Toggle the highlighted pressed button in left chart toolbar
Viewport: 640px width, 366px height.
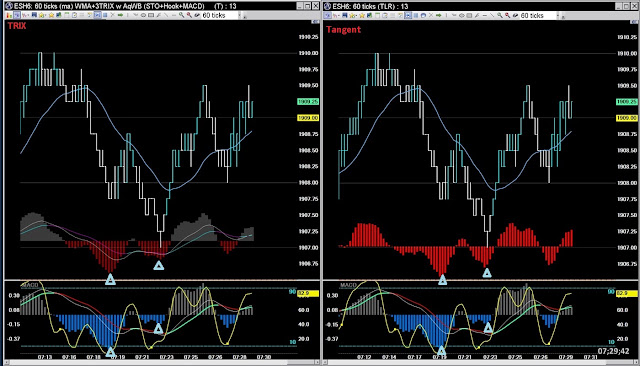click(x=97, y=15)
